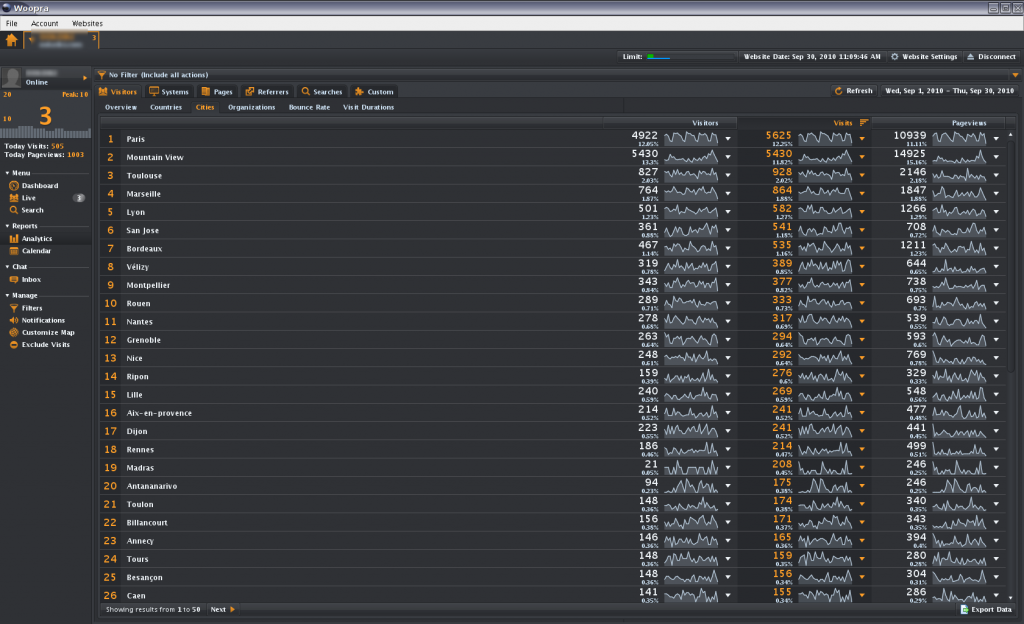1024x624 pixels.
Task: Open the date range selector
Action: 949,91
